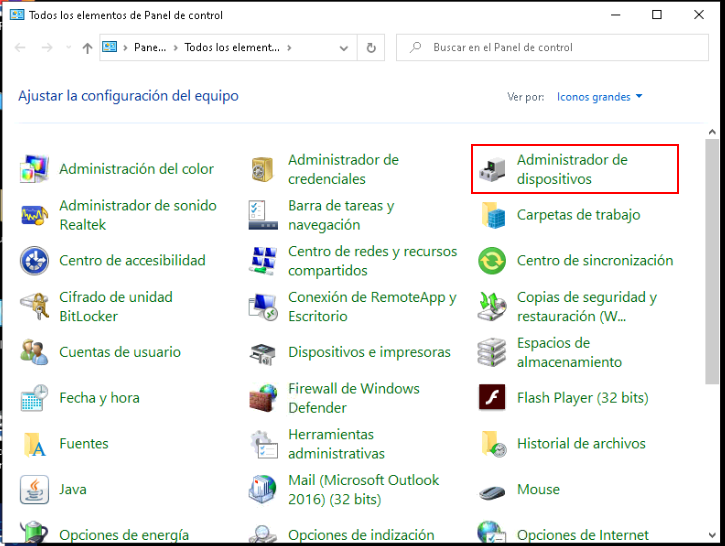Go up one level with the up arrow
The width and height of the screenshot is (725, 546).
tap(87, 48)
